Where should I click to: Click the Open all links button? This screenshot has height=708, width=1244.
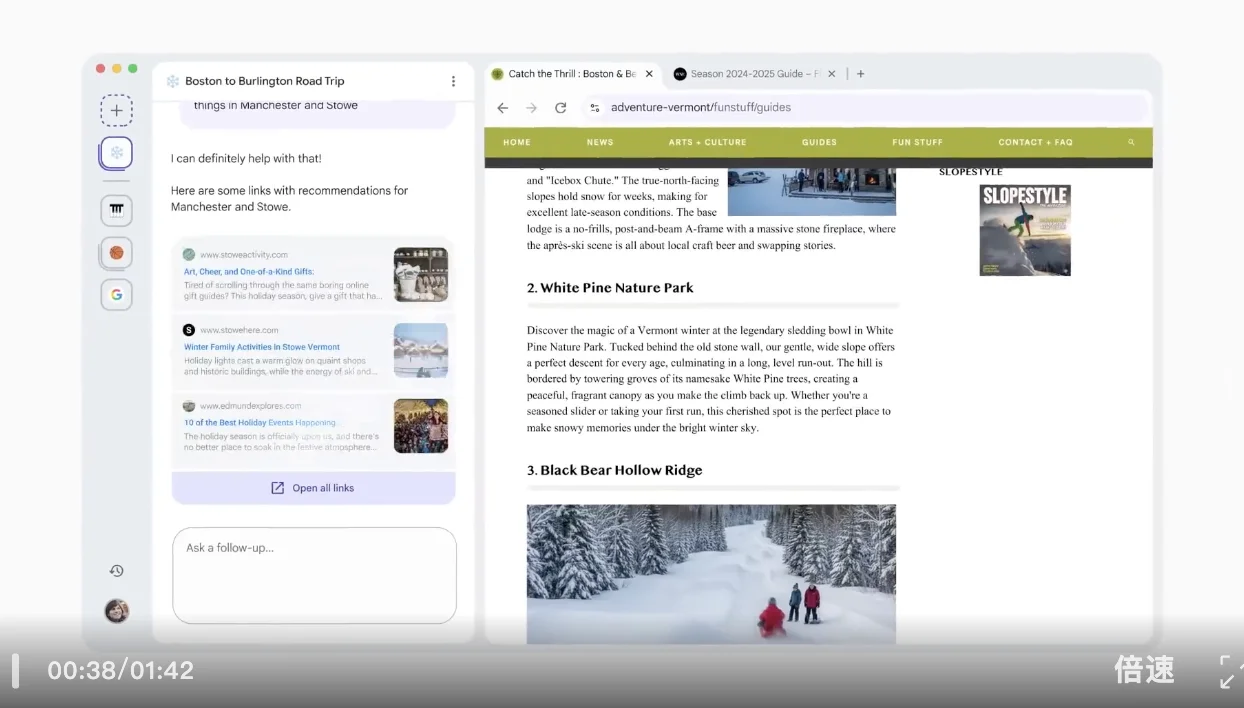pos(313,488)
